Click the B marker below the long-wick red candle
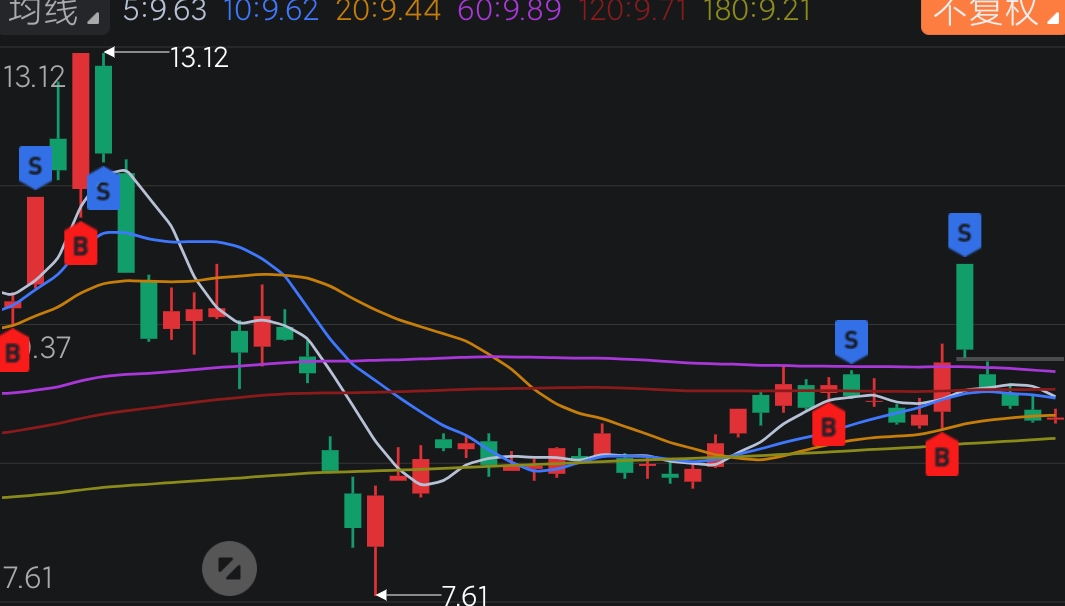 click(942, 454)
